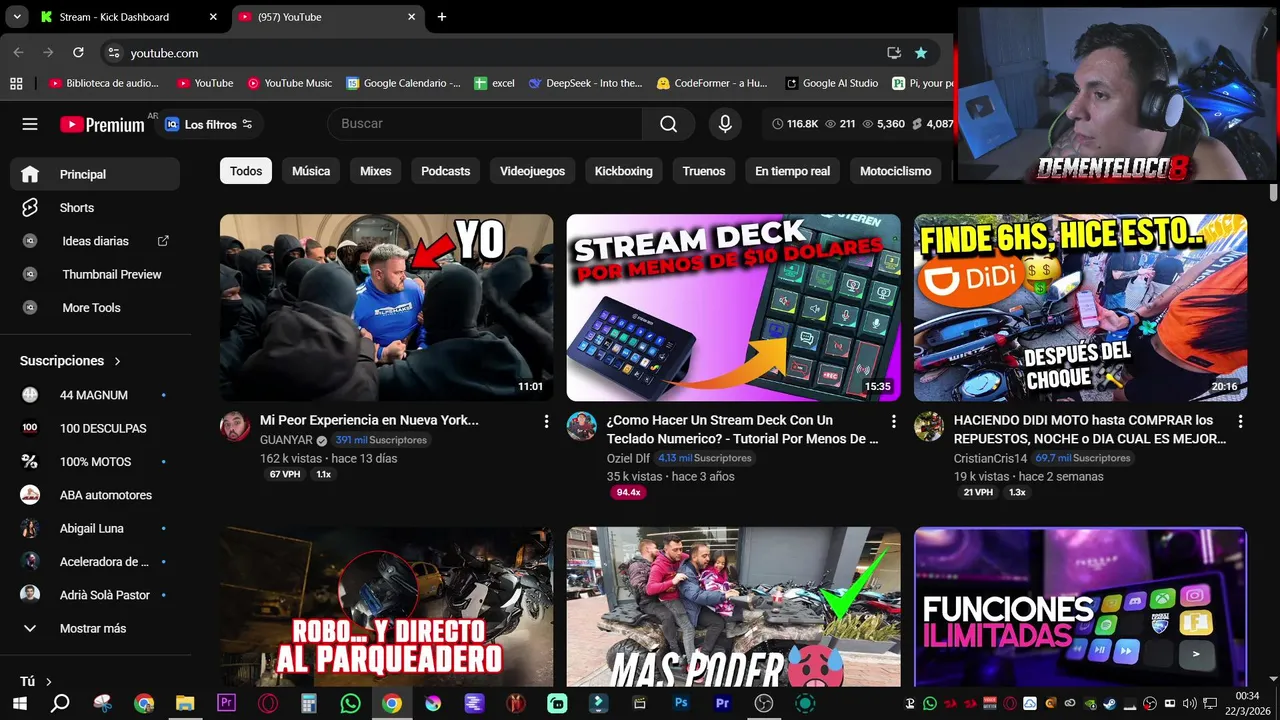This screenshot has width=1280, height=720.
Task: Go to YouTube Premium home logo
Action: (x=102, y=124)
